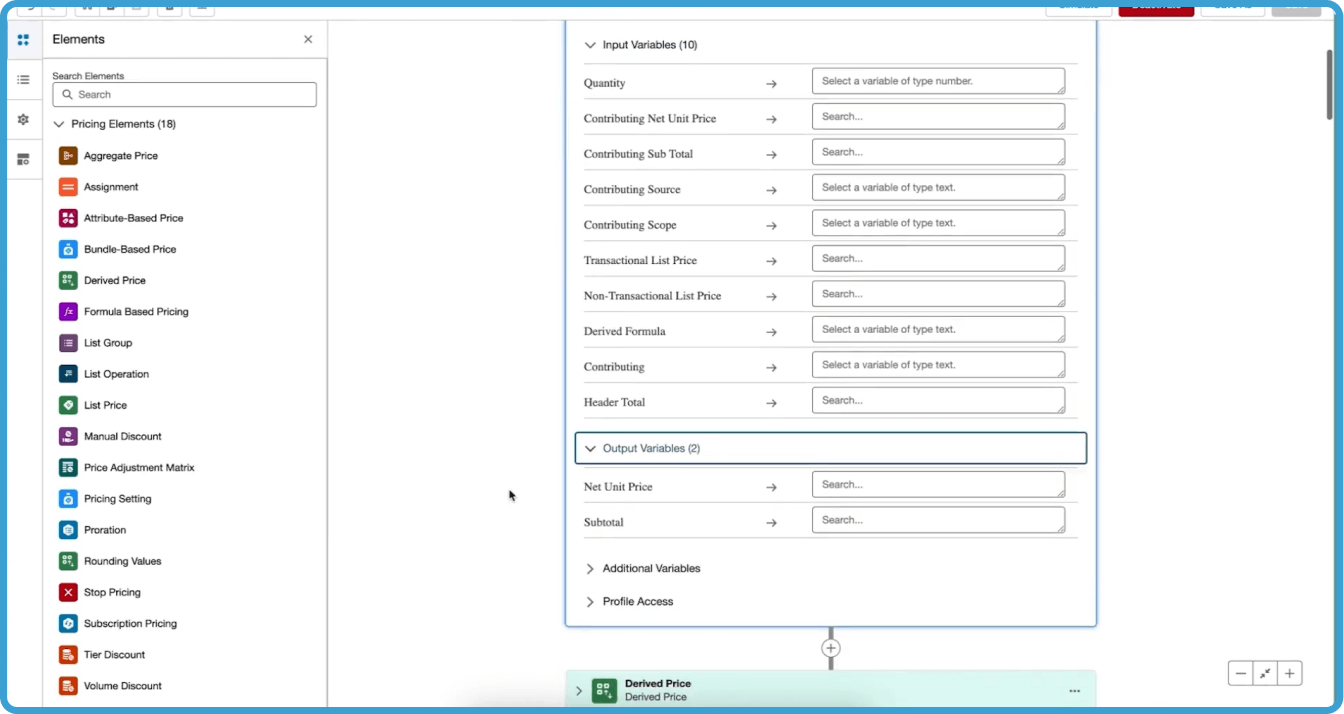The image size is (1344, 714).
Task: Click the fullscreen fit icon near zoom controls
Action: pyautogui.click(x=1264, y=672)
